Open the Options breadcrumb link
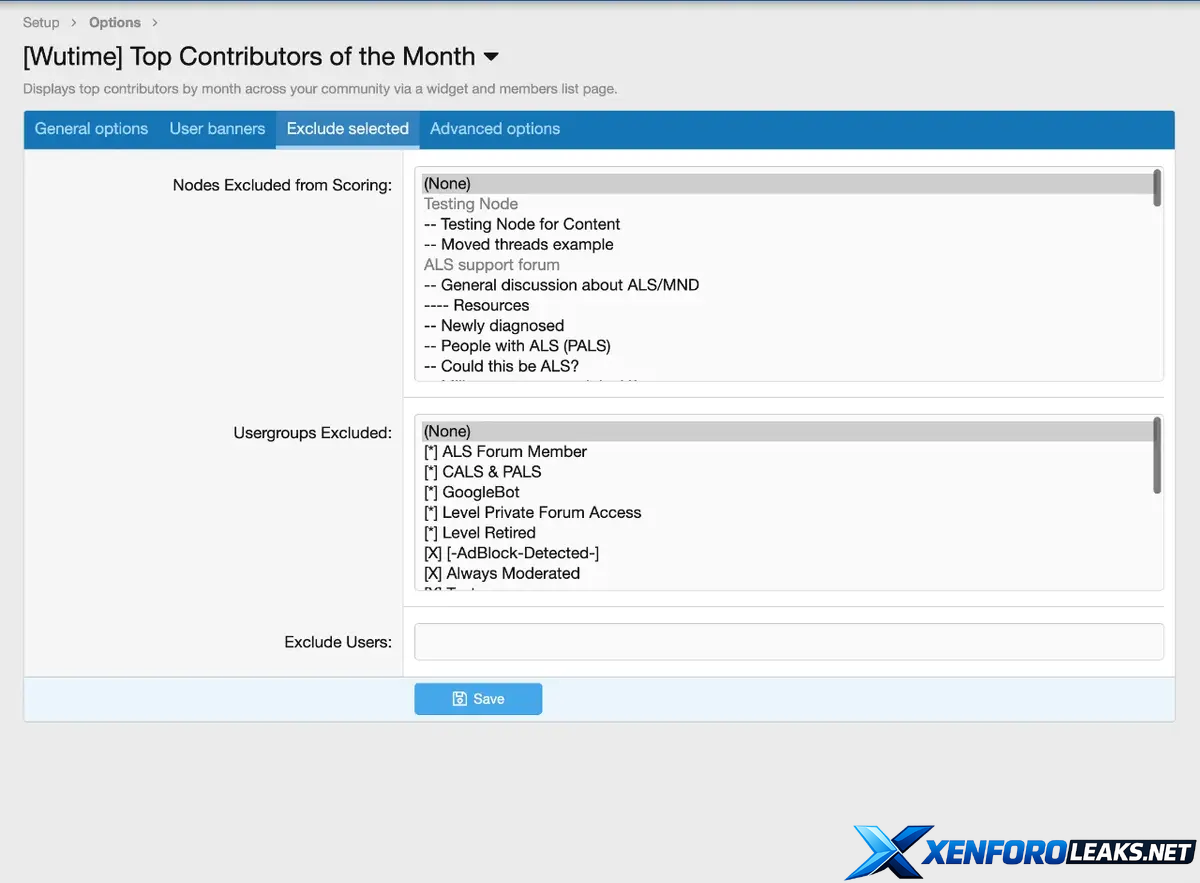Image resolution: width=1200 pixels, height=883 pixels. tap(115, 22)
